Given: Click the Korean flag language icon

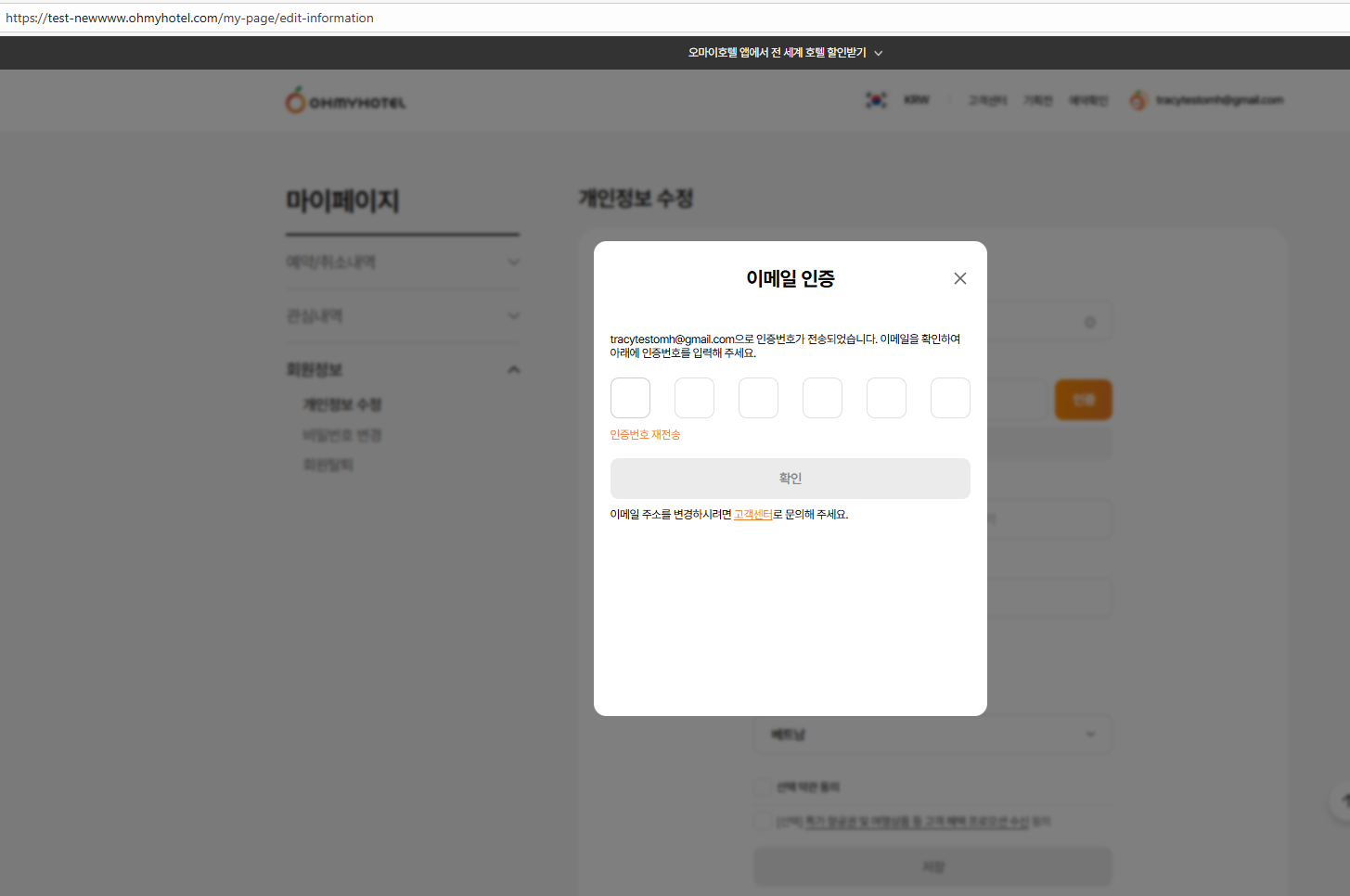Looking at the screenshot, I should 876,100.
